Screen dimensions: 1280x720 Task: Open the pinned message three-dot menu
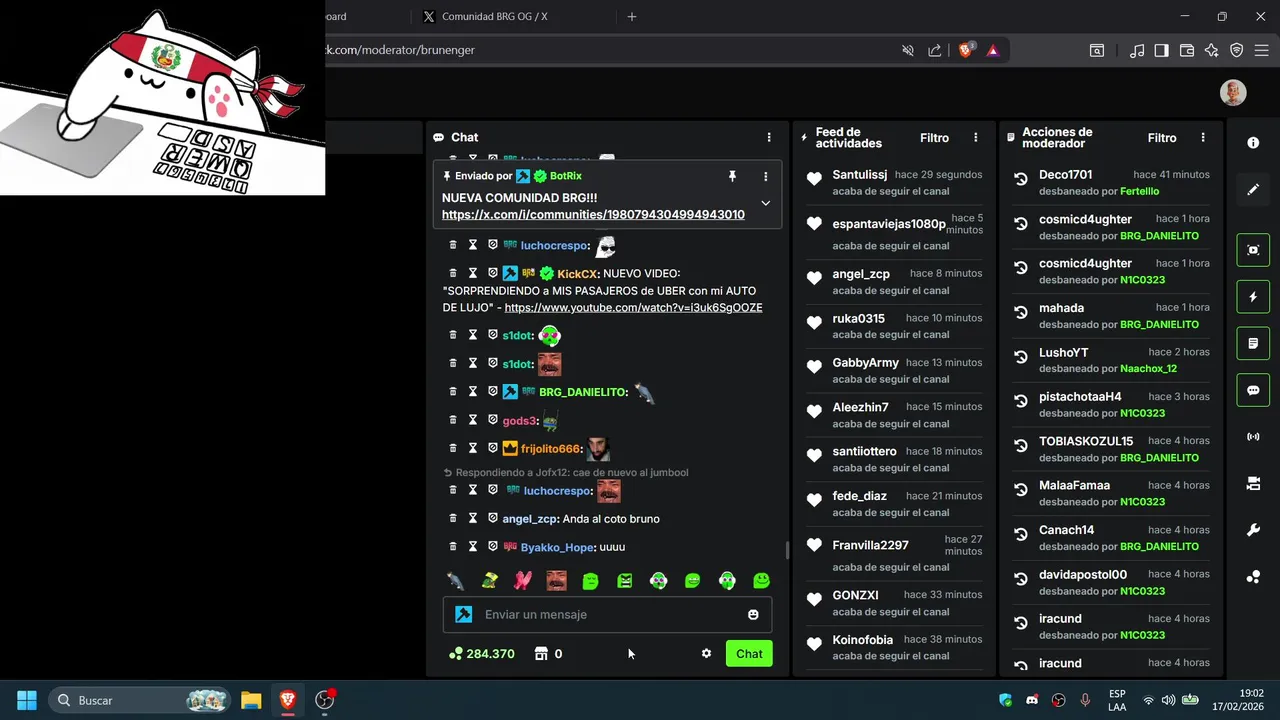(x=766, y=176)
